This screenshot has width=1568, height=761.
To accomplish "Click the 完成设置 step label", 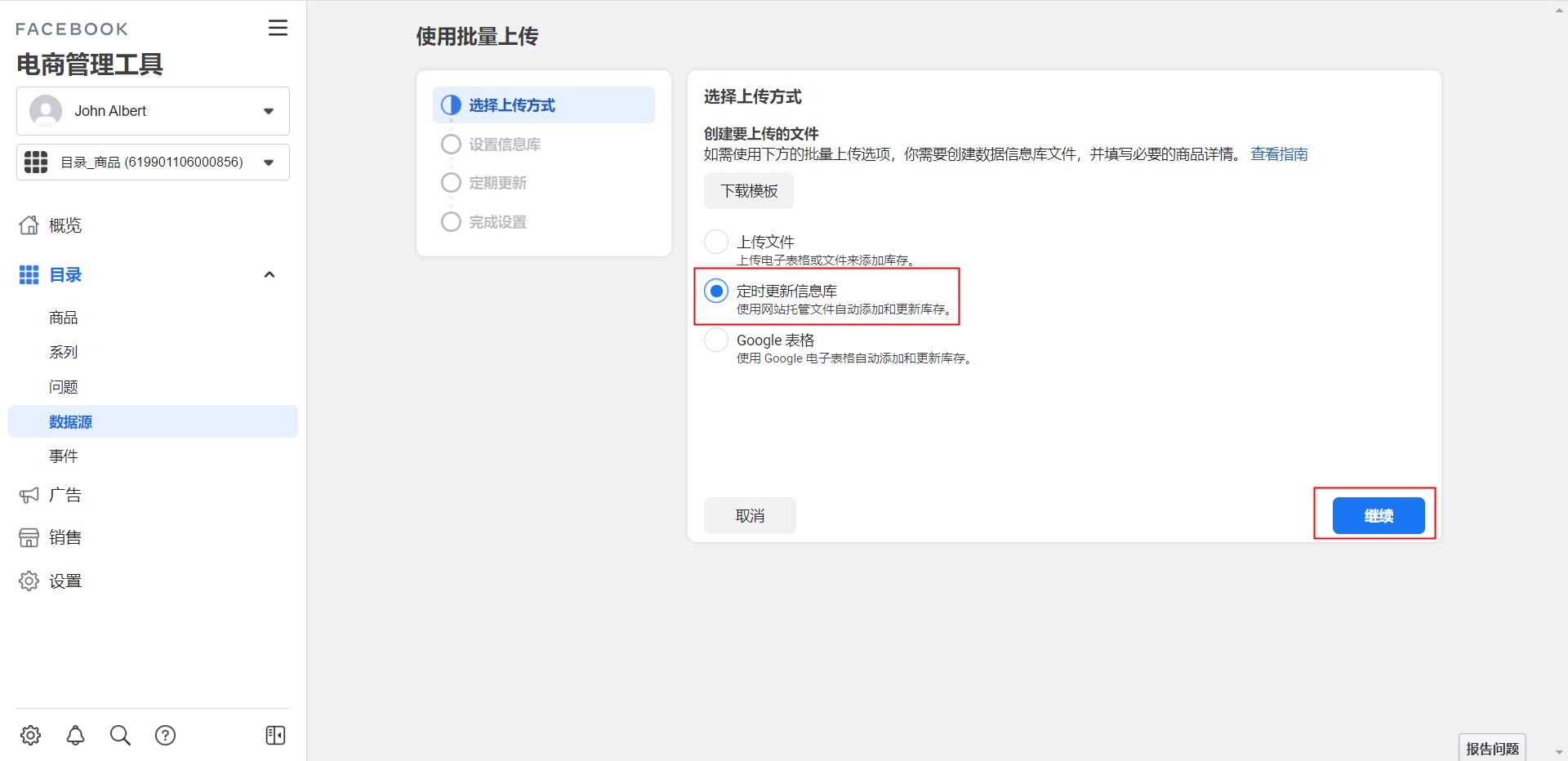I will (498, 222).
